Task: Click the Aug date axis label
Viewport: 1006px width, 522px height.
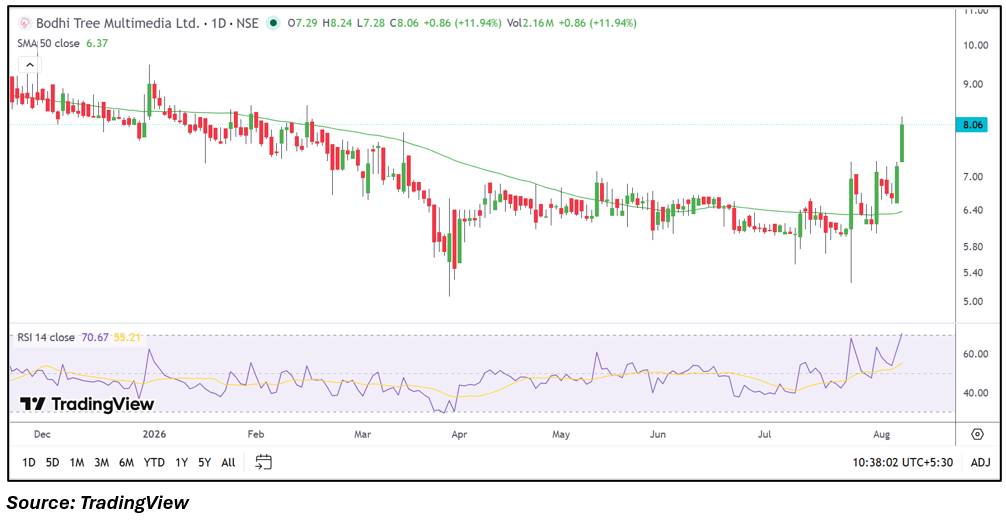Action: [882, 434]
